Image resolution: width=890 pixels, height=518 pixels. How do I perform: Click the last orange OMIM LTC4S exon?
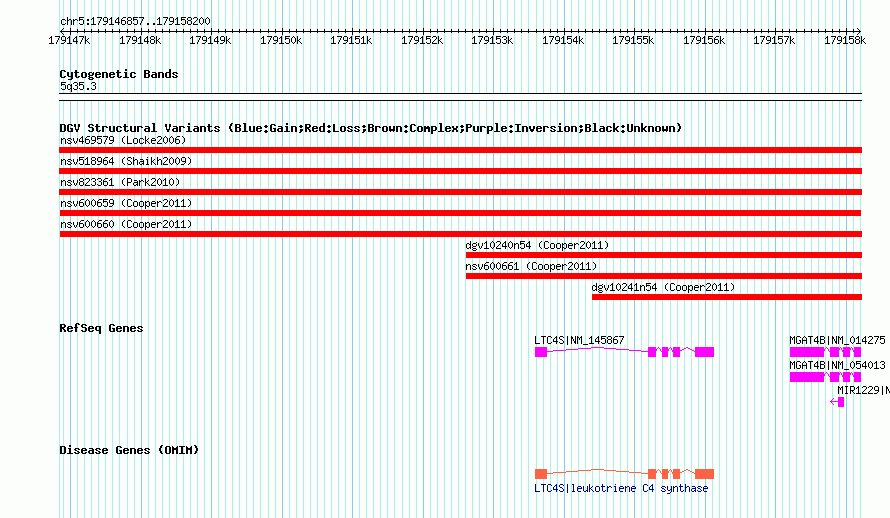[704, 474]
